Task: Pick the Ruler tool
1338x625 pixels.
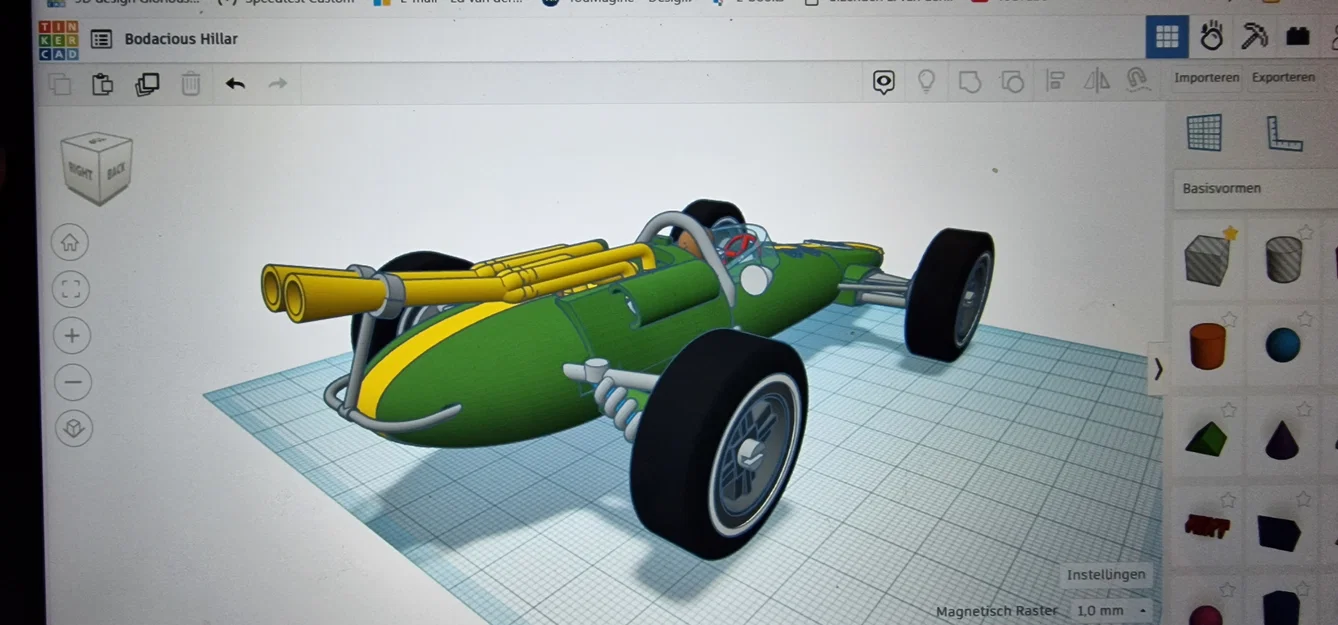Action: point(1284,133)
